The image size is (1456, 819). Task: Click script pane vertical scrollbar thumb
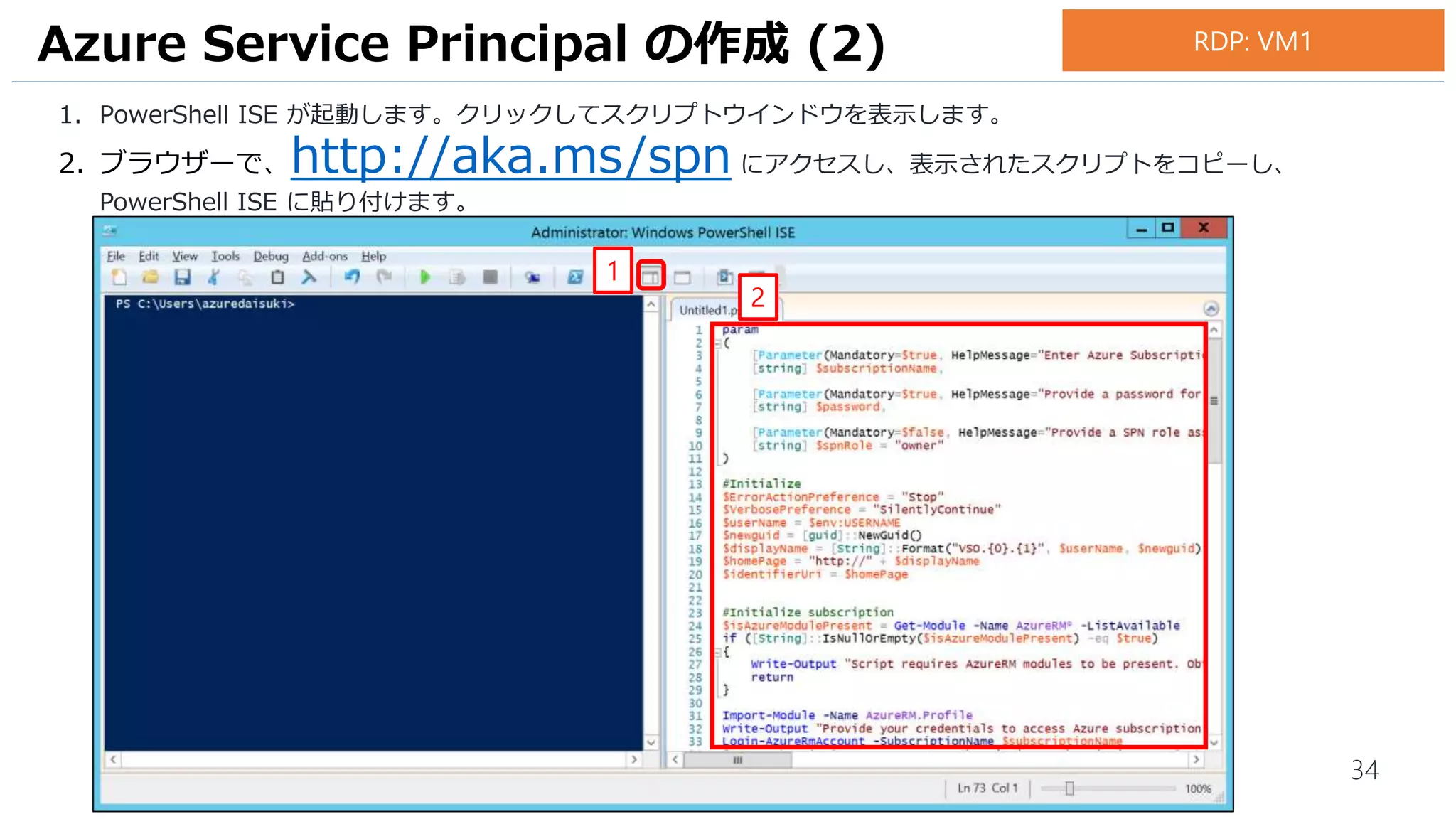(x=1214, y=400)
